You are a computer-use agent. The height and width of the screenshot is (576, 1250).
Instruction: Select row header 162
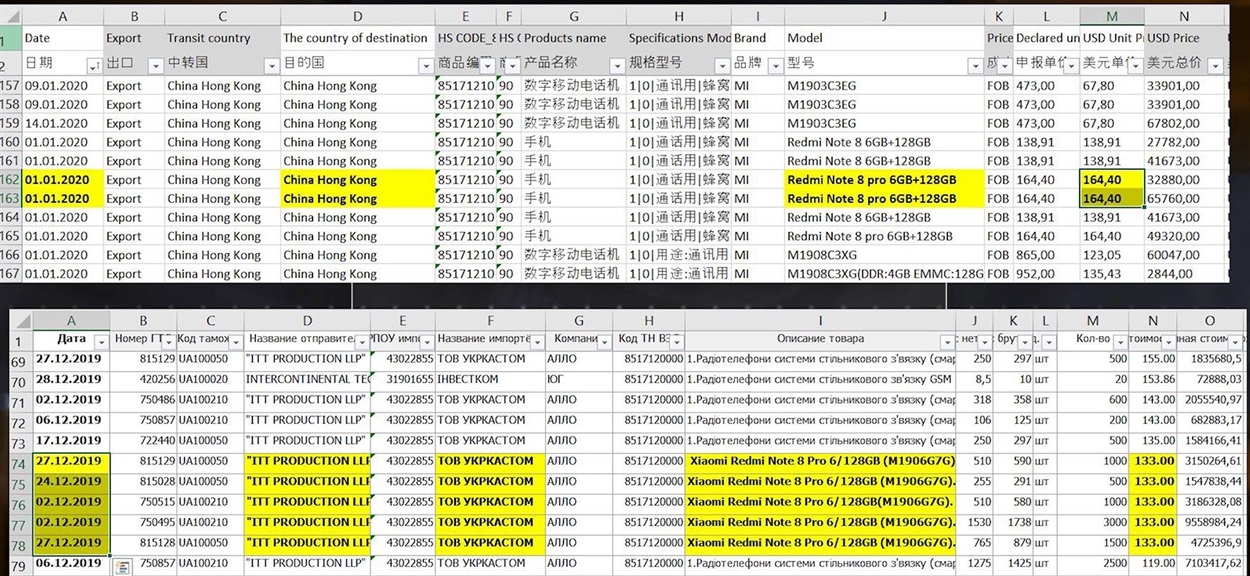pos(10,180)
